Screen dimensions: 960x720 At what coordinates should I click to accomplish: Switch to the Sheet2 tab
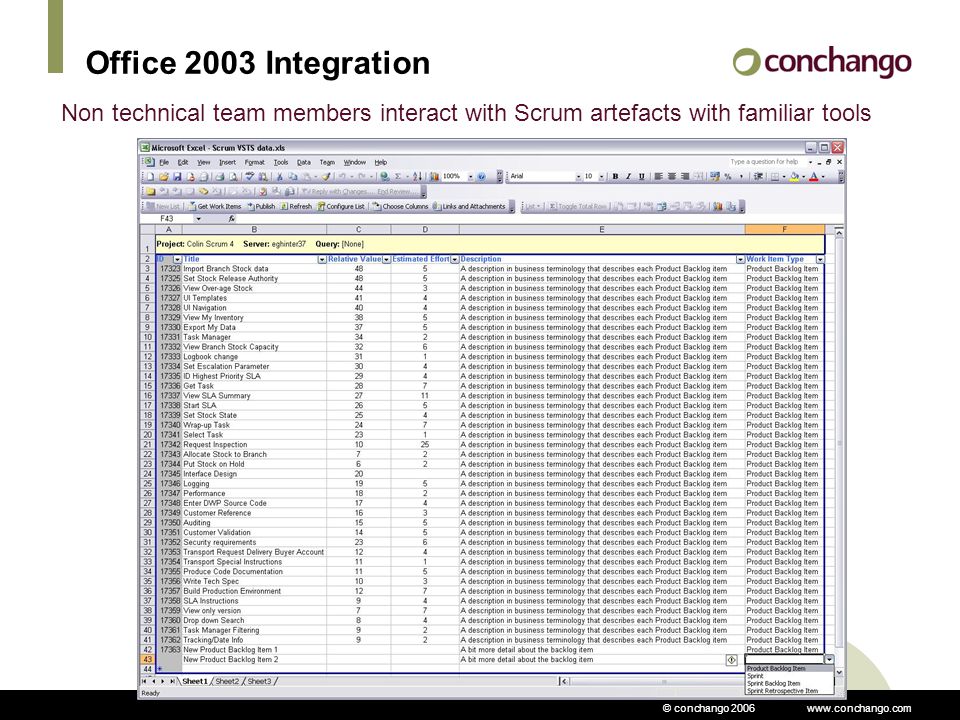(x=227, y=681)
